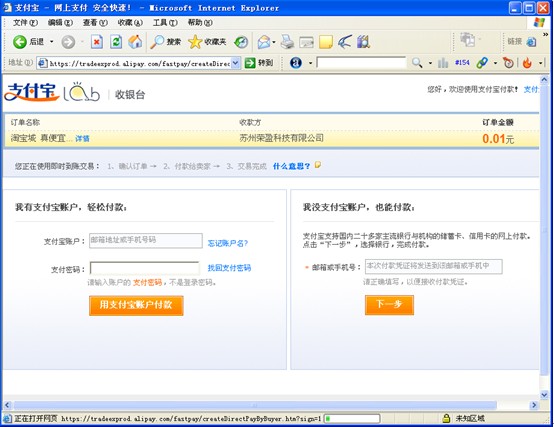The width and height of the screenshot is (554, 427).
Task: Click the edit page toolbar icon next to printer
Action: 306,42
